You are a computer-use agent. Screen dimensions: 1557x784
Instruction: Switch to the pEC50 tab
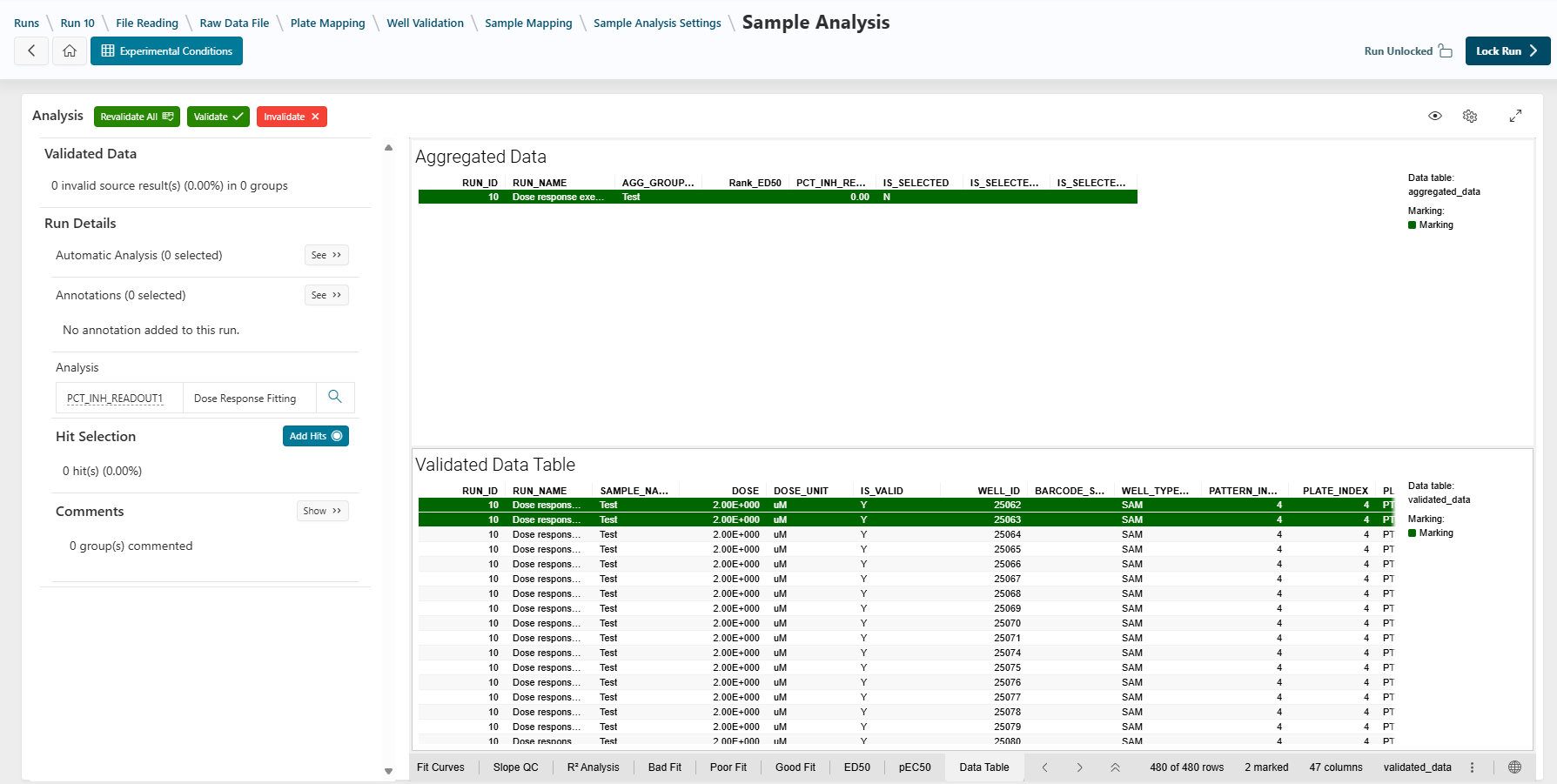point(915,767)
